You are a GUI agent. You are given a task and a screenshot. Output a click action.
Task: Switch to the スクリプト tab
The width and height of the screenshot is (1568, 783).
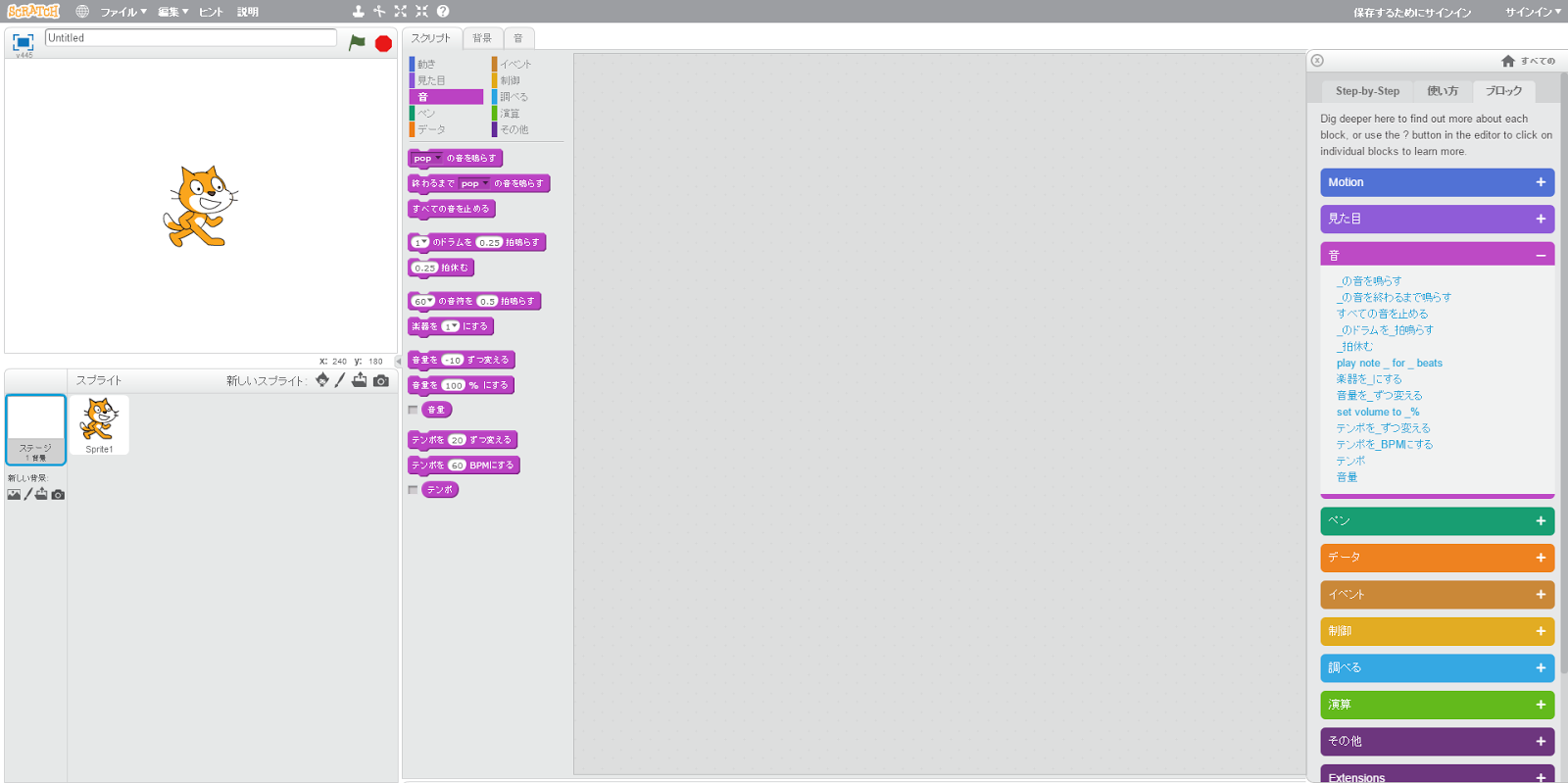(431, 38)
